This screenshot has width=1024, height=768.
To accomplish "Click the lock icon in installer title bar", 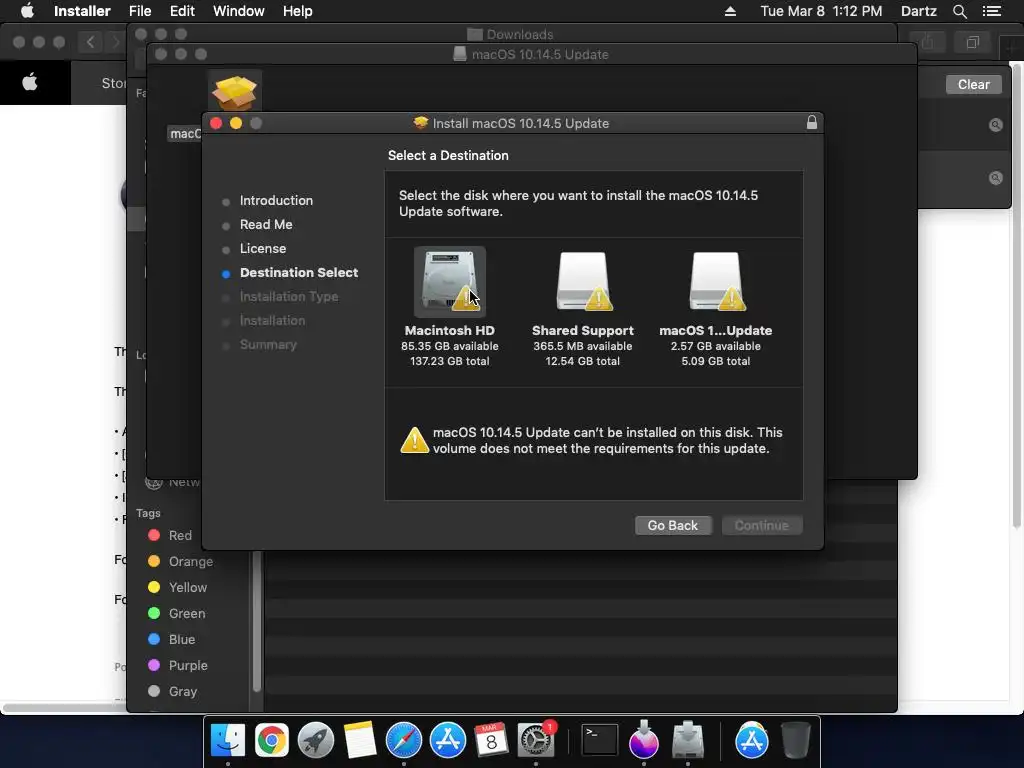I will click(812, 123).
